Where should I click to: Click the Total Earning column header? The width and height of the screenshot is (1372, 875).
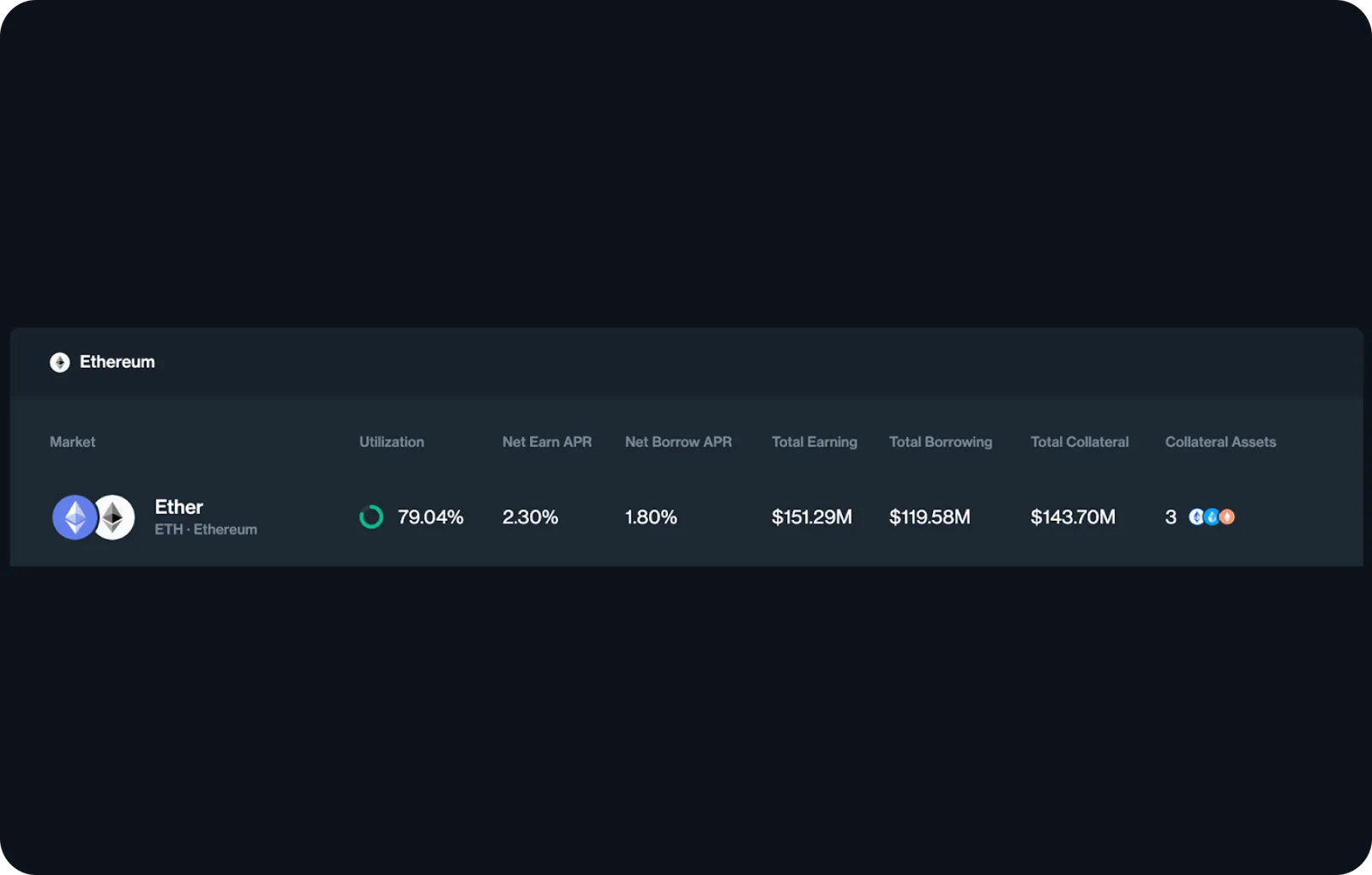(815, 442)
